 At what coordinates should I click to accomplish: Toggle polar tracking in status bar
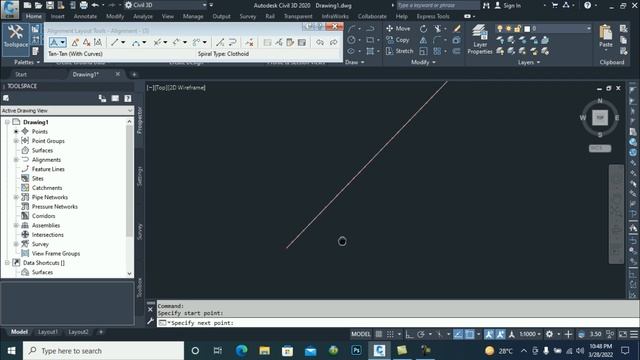(x=420, y=334)
